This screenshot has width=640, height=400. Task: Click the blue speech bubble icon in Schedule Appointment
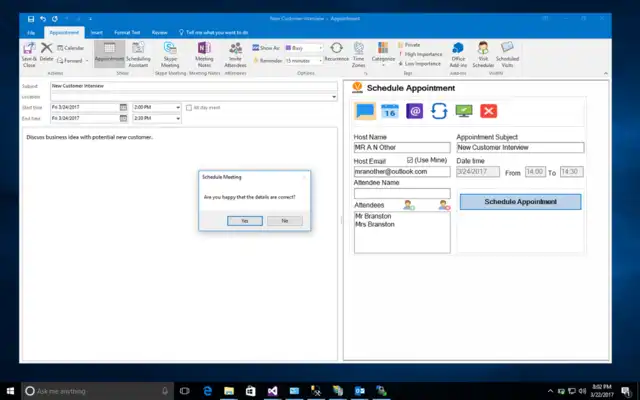pyautogui.click(x=365, y=111)
